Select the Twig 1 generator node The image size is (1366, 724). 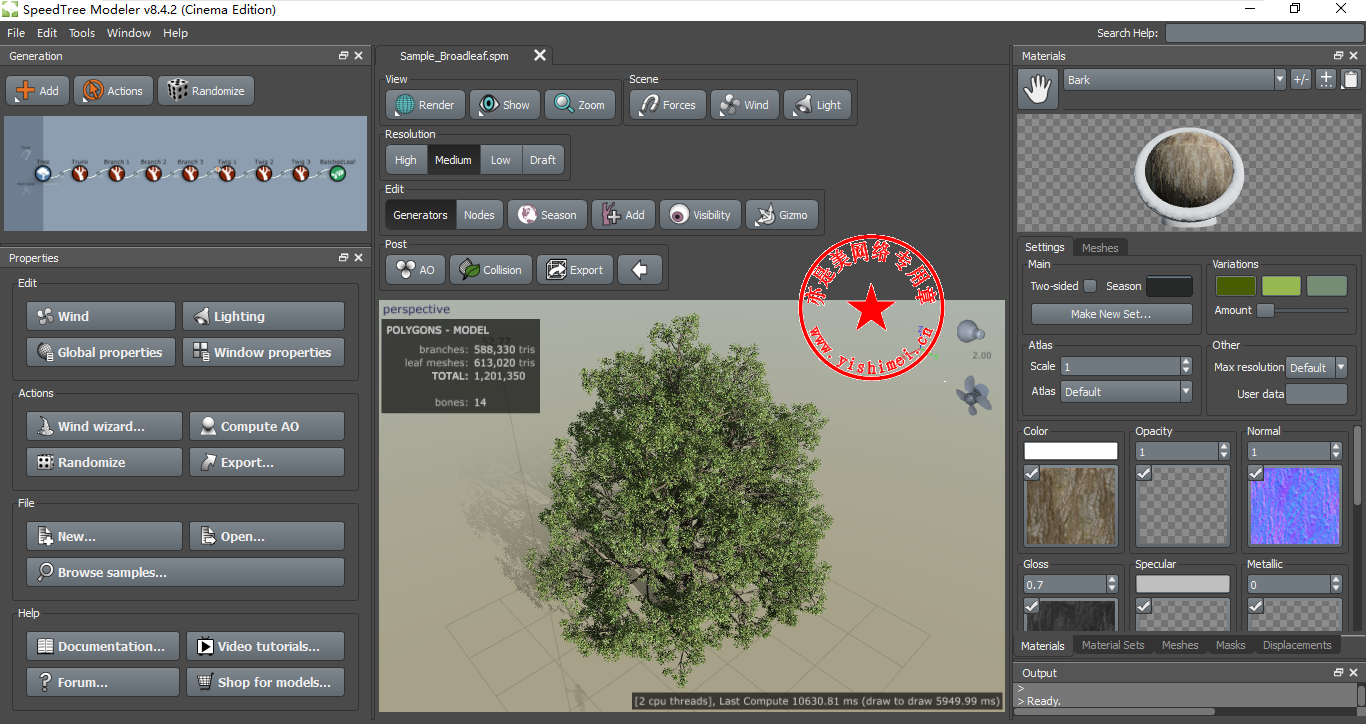(x=227, y=174)
